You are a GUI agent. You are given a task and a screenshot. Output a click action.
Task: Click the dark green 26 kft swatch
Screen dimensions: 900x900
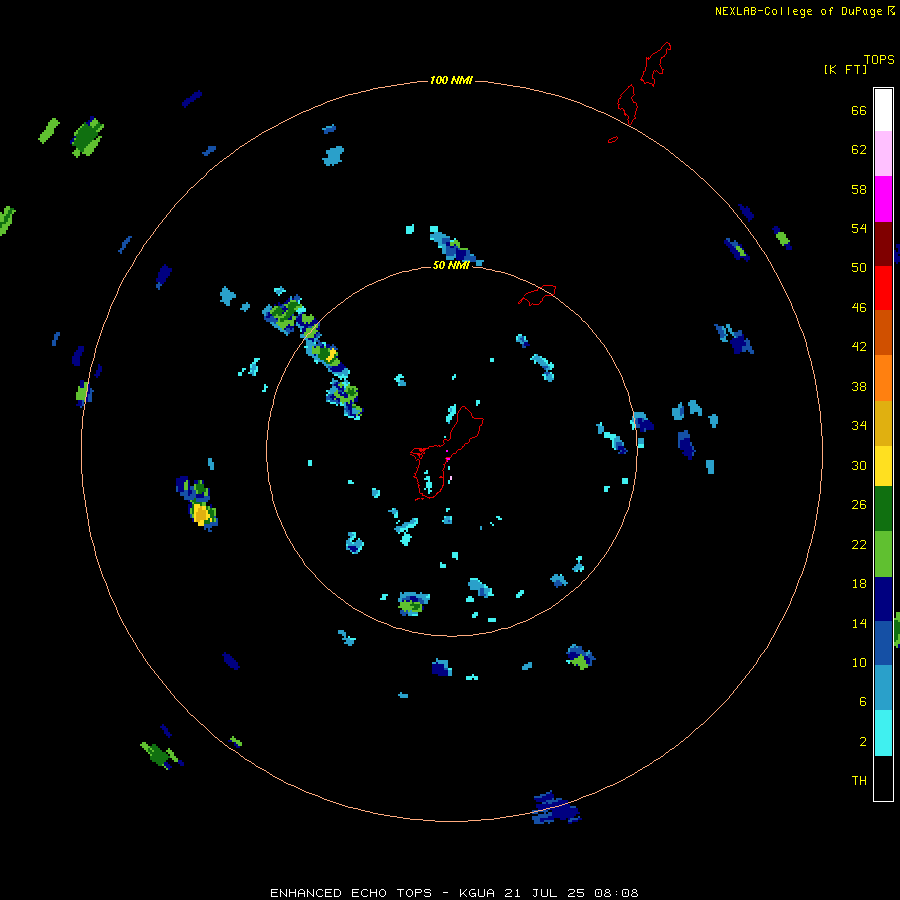point(883,509)
